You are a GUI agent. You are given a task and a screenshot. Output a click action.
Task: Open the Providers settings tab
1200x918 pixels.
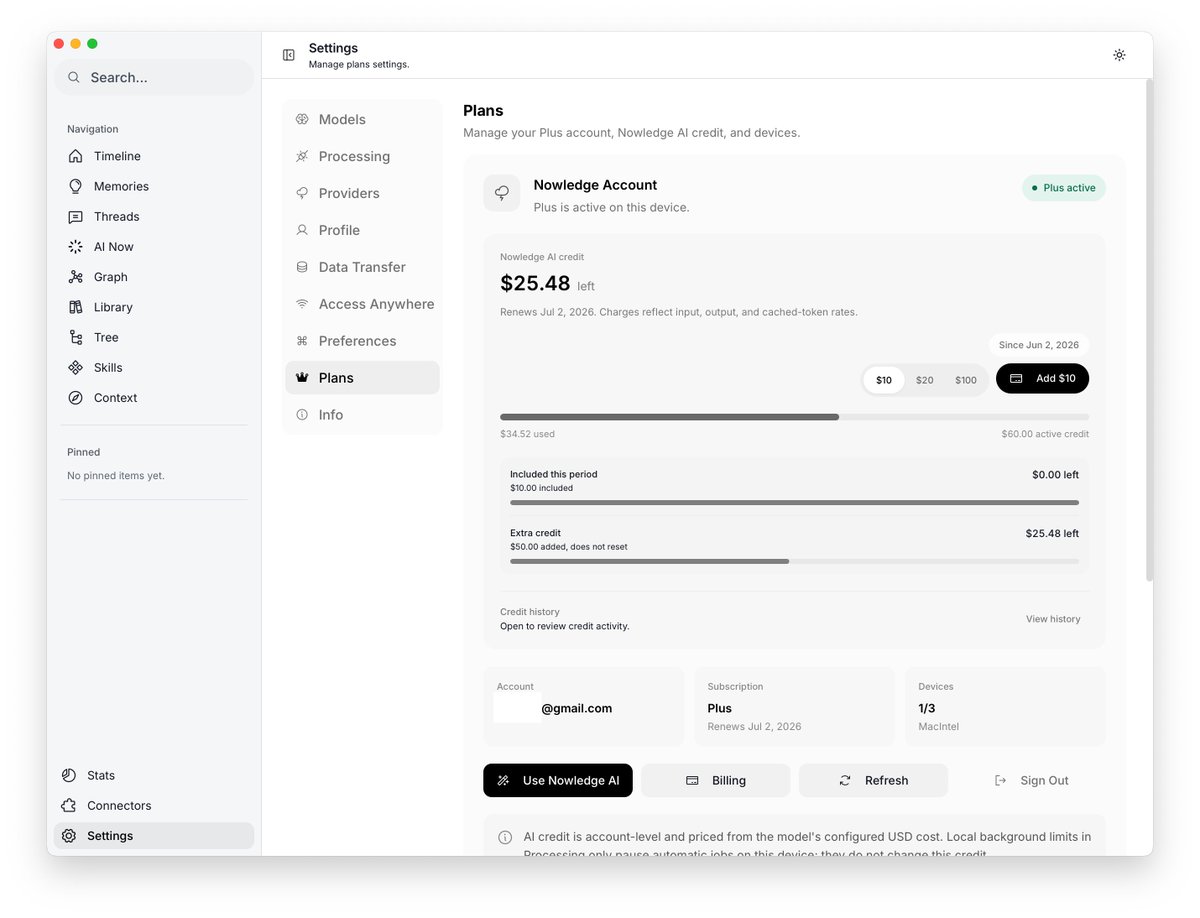point(362,193)
